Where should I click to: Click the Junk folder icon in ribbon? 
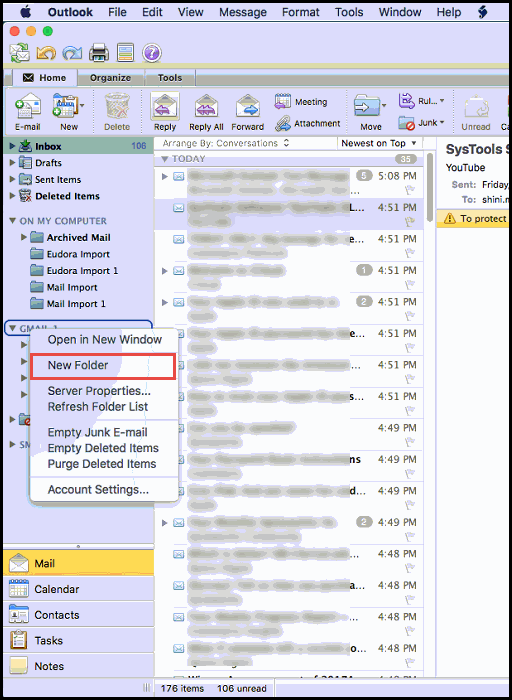406,123
